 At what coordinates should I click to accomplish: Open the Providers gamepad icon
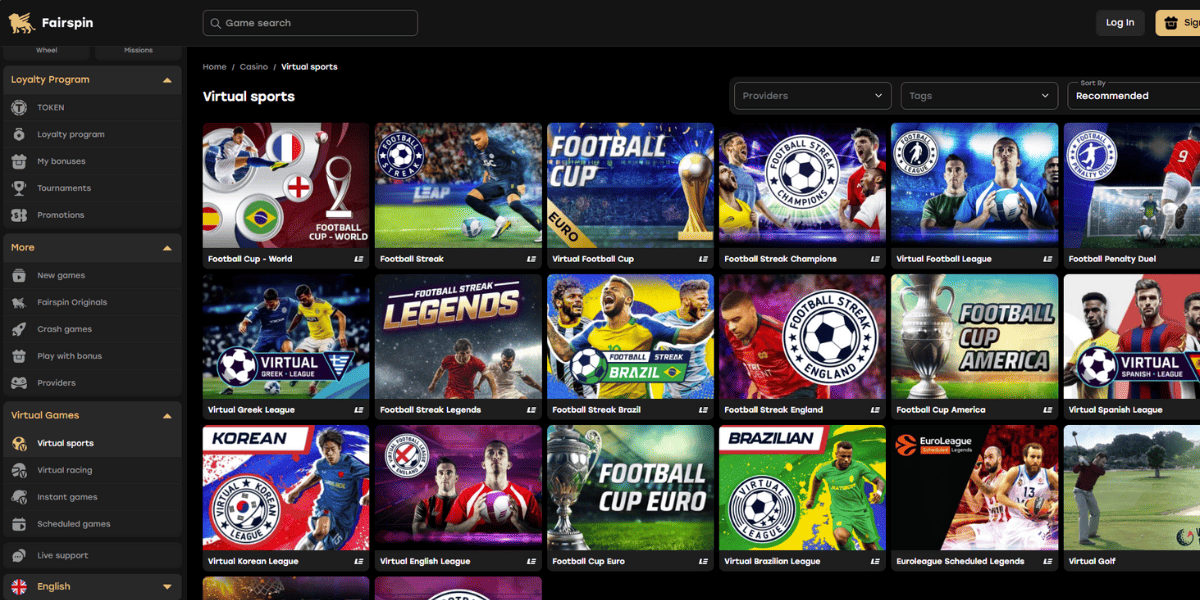18,383
